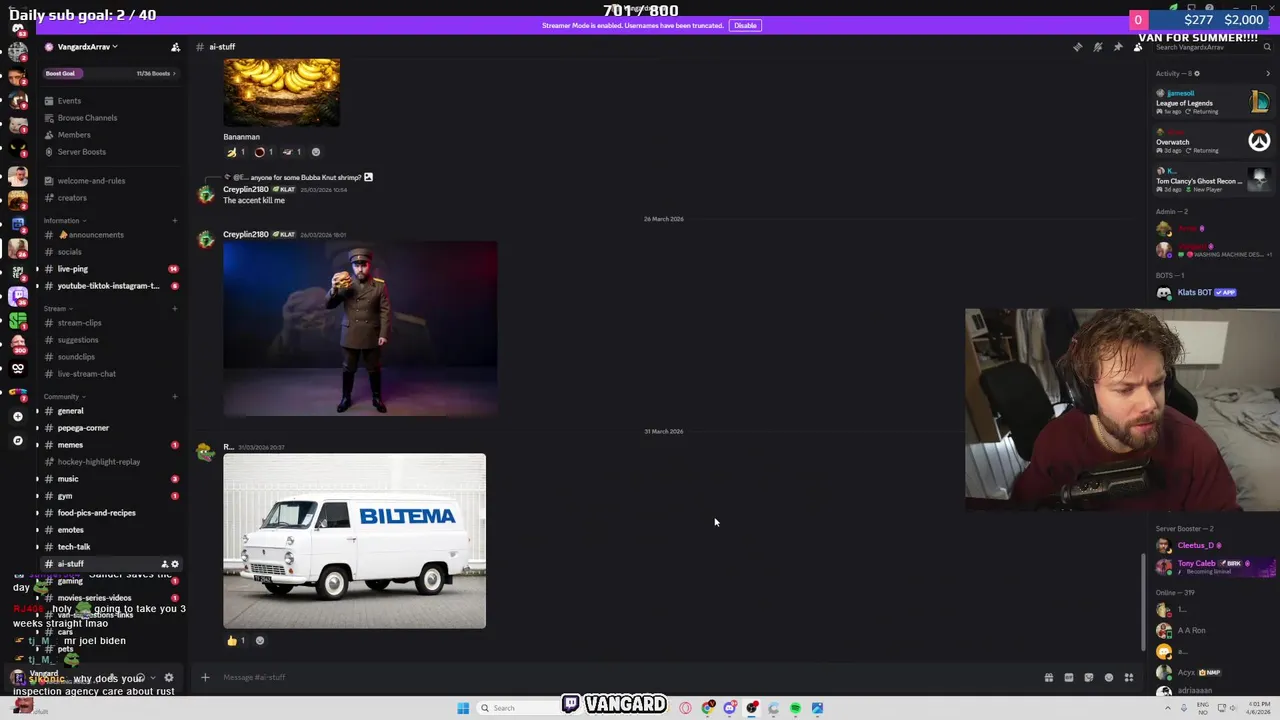
Task: Toggle the member list icon
Action: pyautogui.click(x=1137, y=47)
